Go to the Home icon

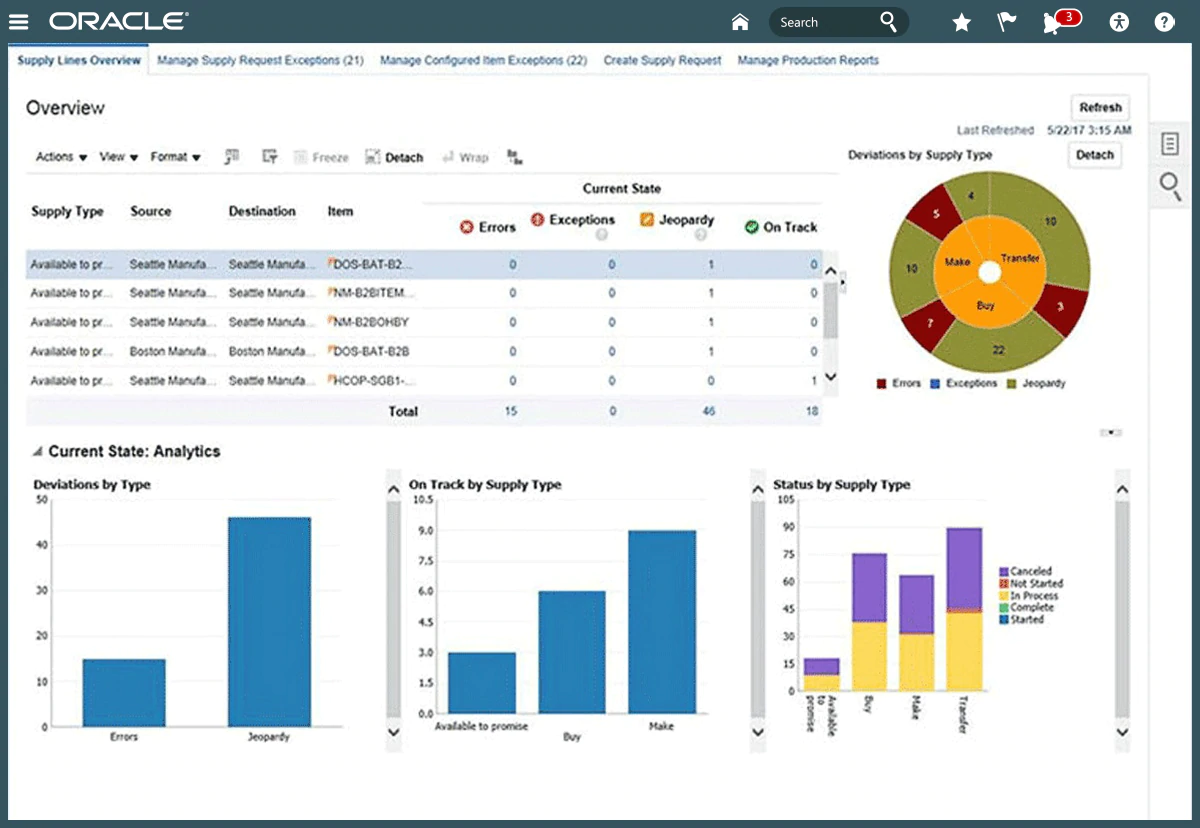click(x=740, y=22)
